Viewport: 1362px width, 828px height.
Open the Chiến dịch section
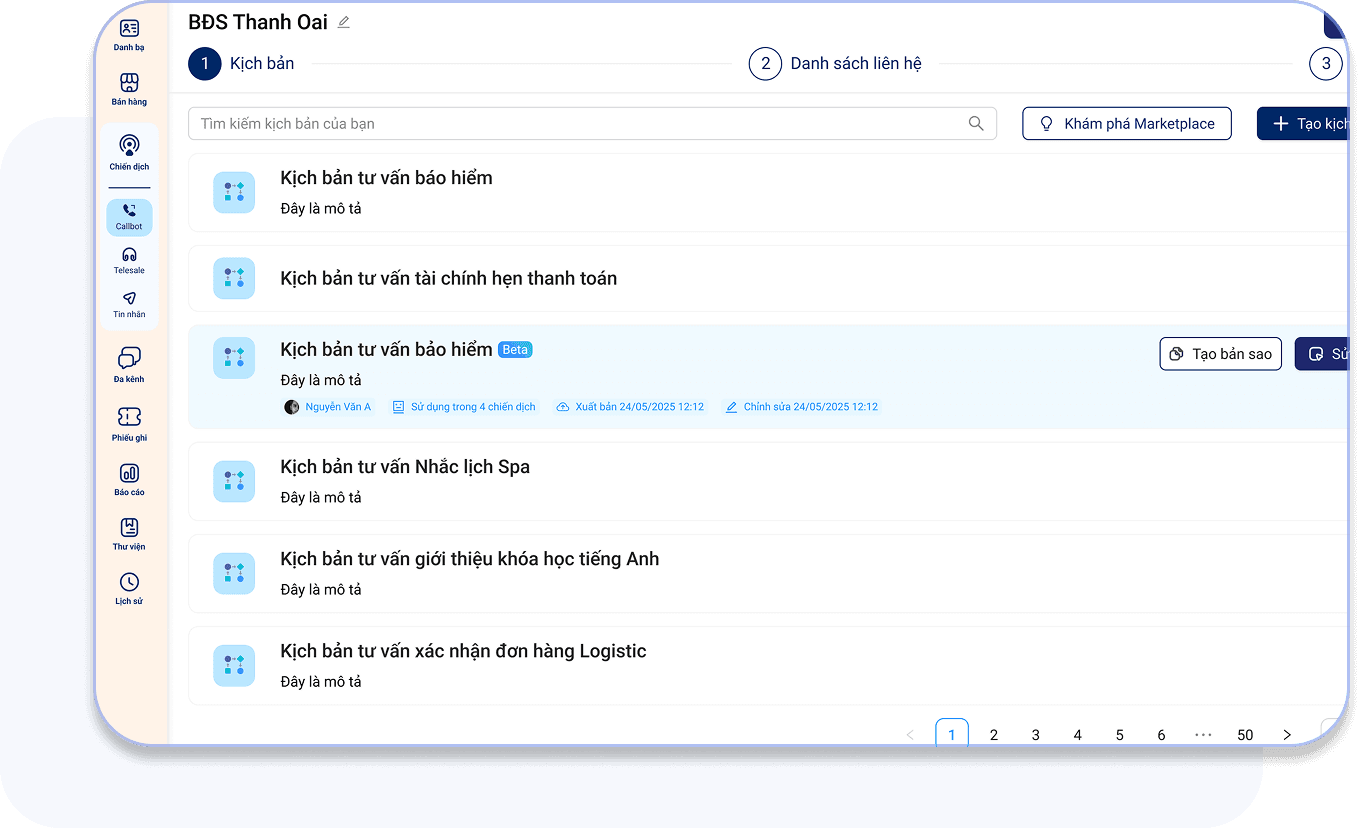tap(129, 152)
